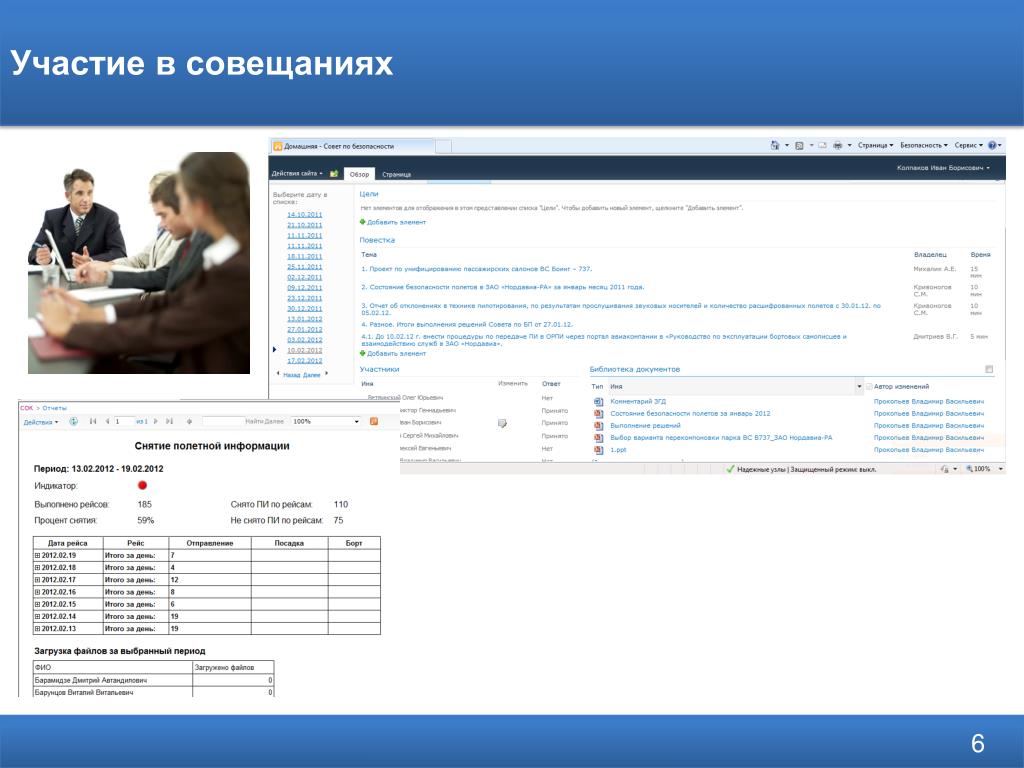
Task: Go to next report page
Action: point(155,422)
